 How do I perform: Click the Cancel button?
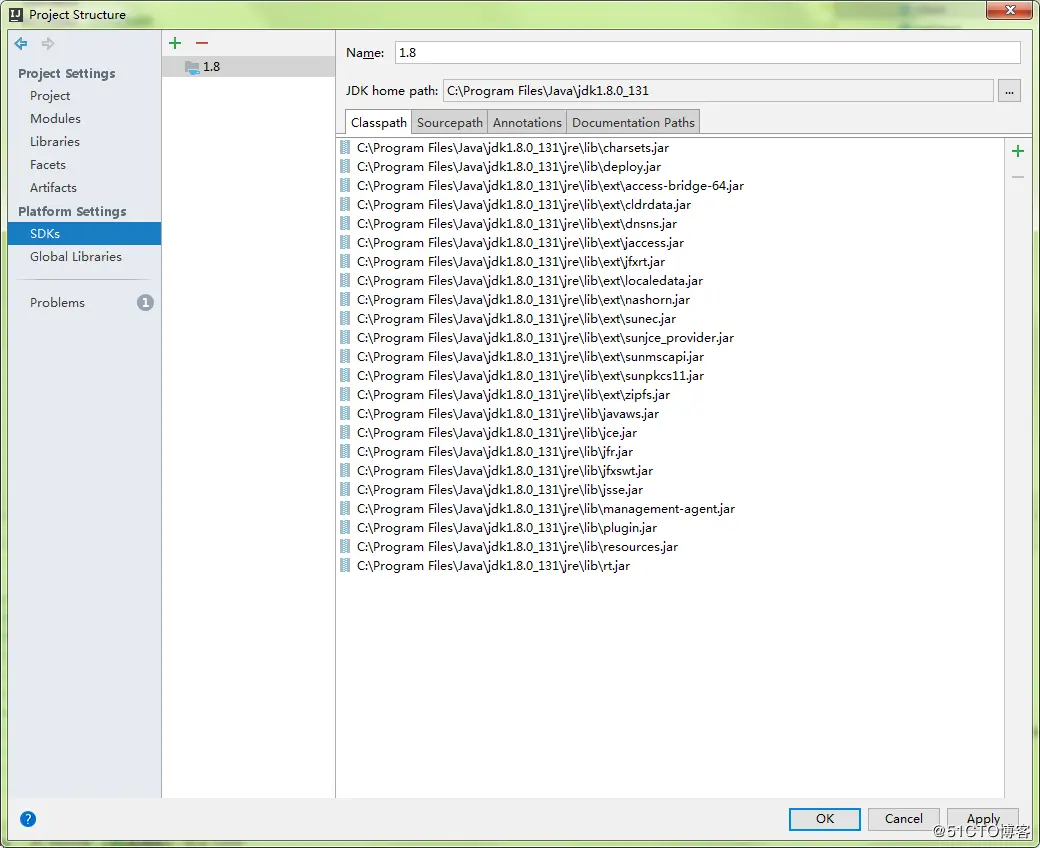click(x=903, y=819)
